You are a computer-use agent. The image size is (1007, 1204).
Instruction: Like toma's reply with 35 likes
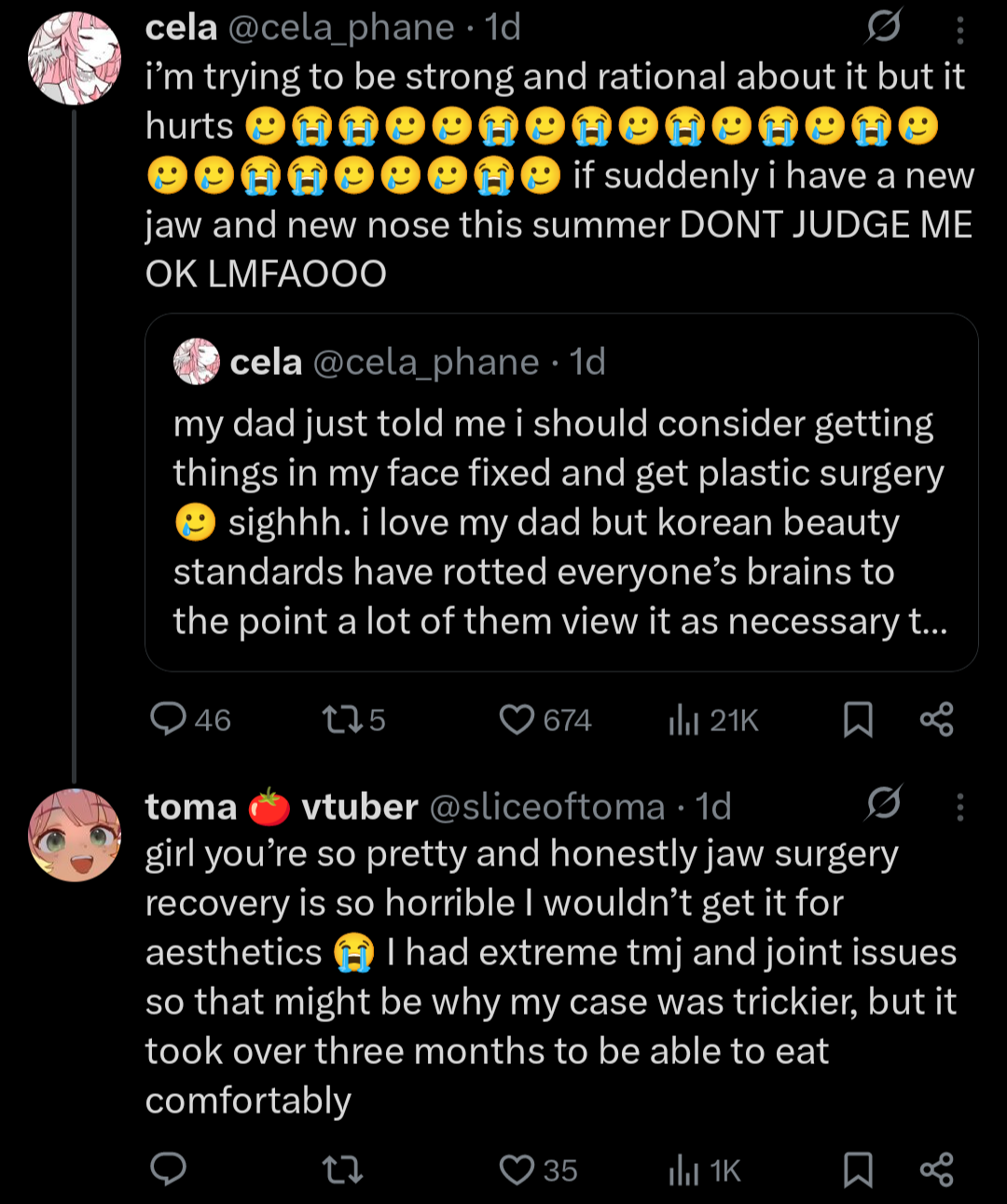coord(517,1169)
